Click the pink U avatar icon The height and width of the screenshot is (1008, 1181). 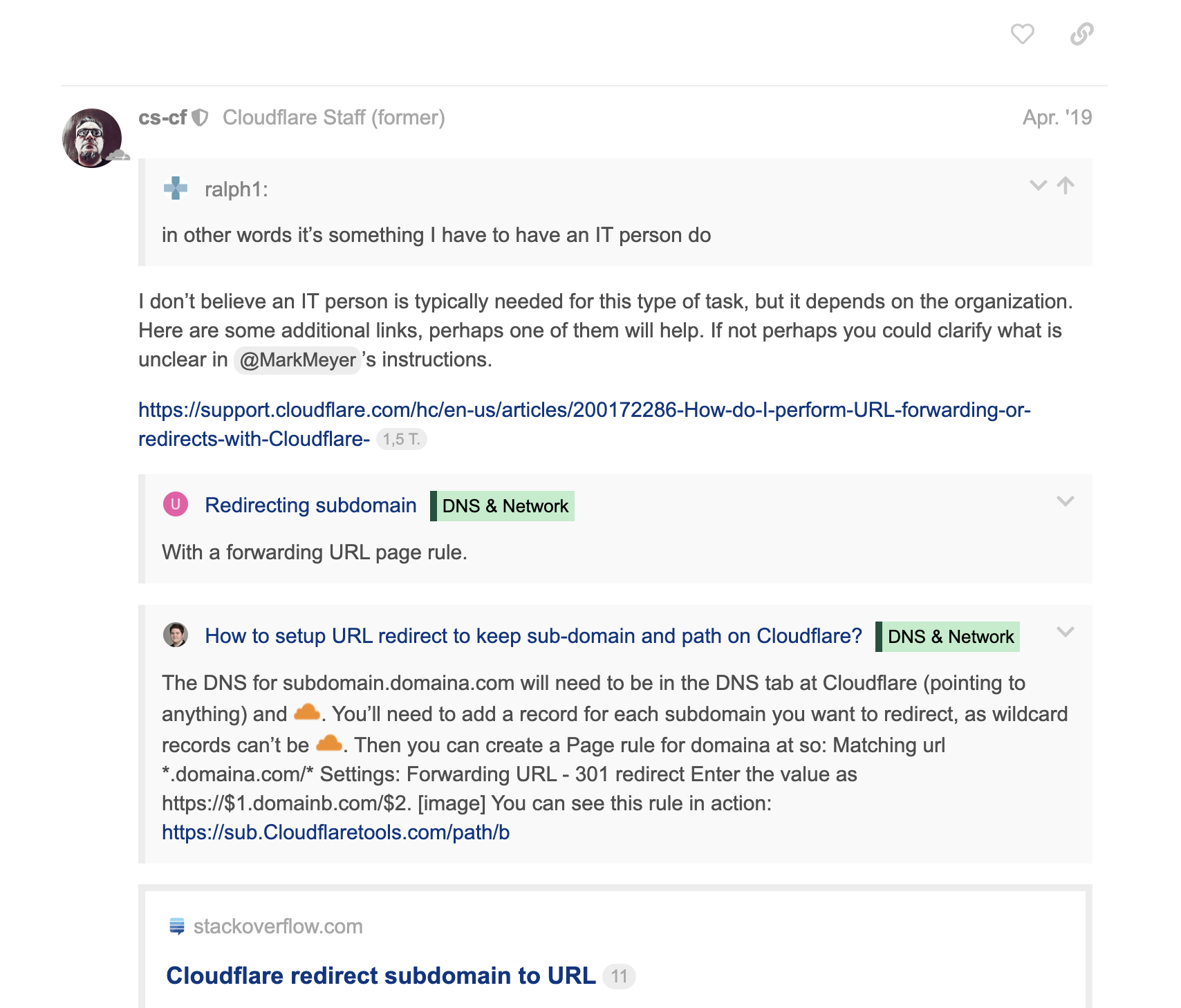coord(176,504)
